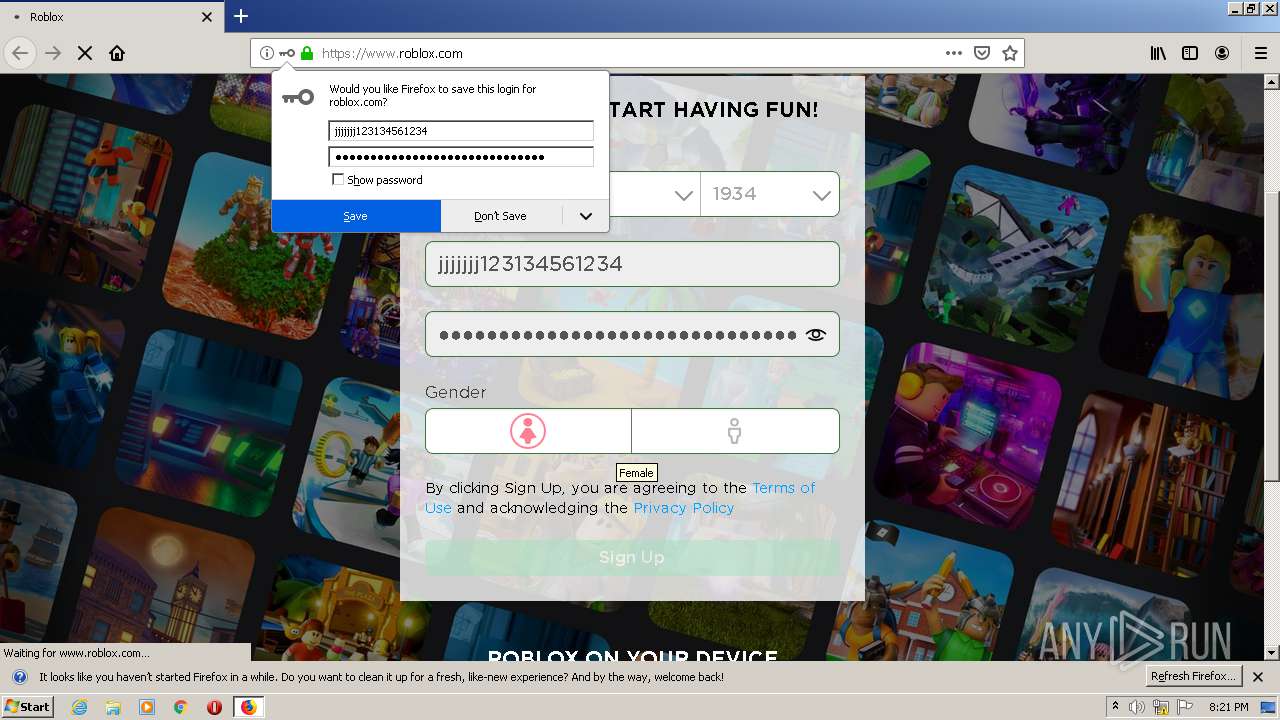Screen dimensions: 1280x720
Task: Select Female gender option
Action: point(528,431)
